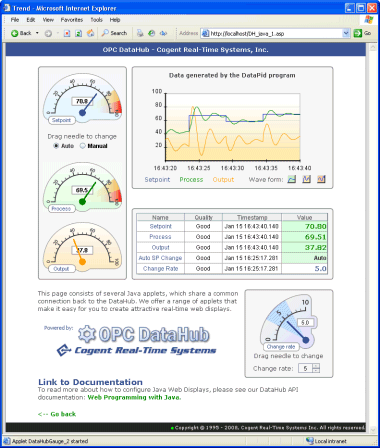Increase Change rate with stepper arrow
380x448 pixels.
316,366
